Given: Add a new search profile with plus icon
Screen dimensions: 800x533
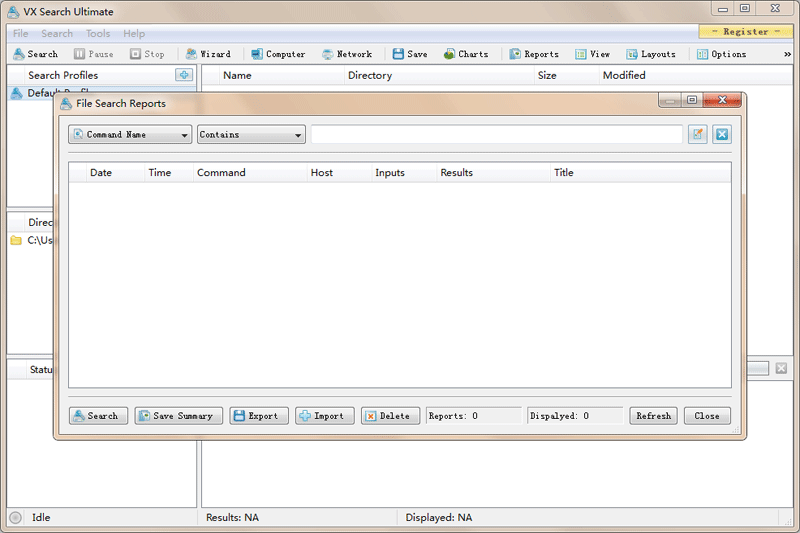Looking at the screenshot, I should coord(184,75).
